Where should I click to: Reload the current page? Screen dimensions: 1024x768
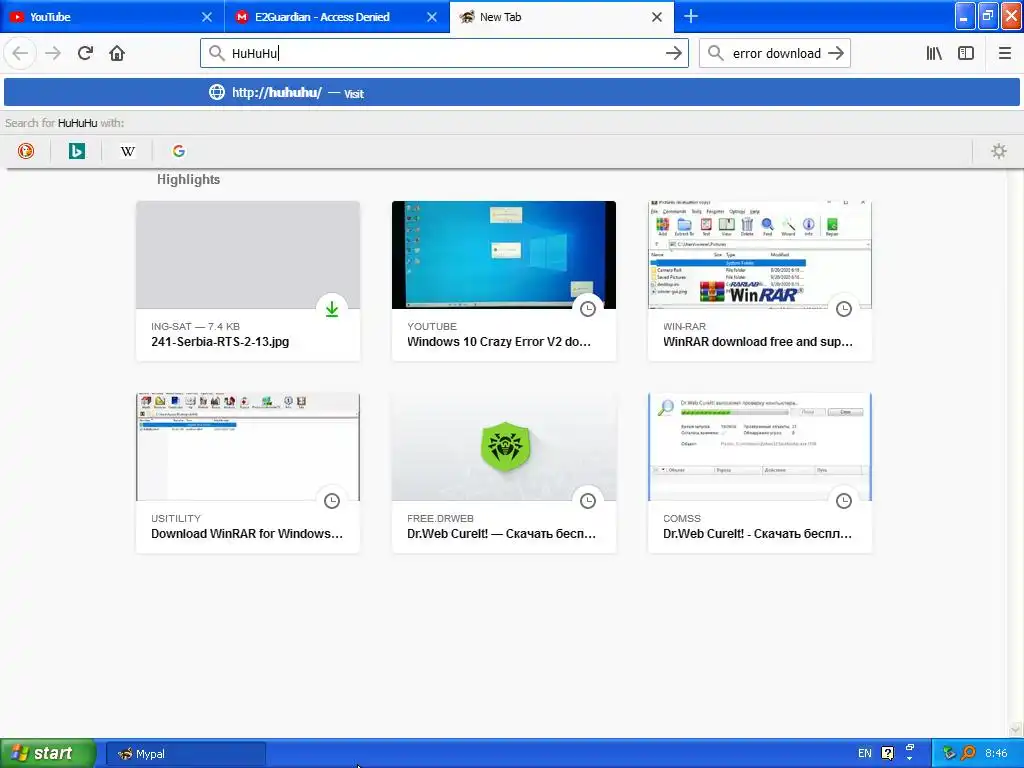click(x=85, y=54)
